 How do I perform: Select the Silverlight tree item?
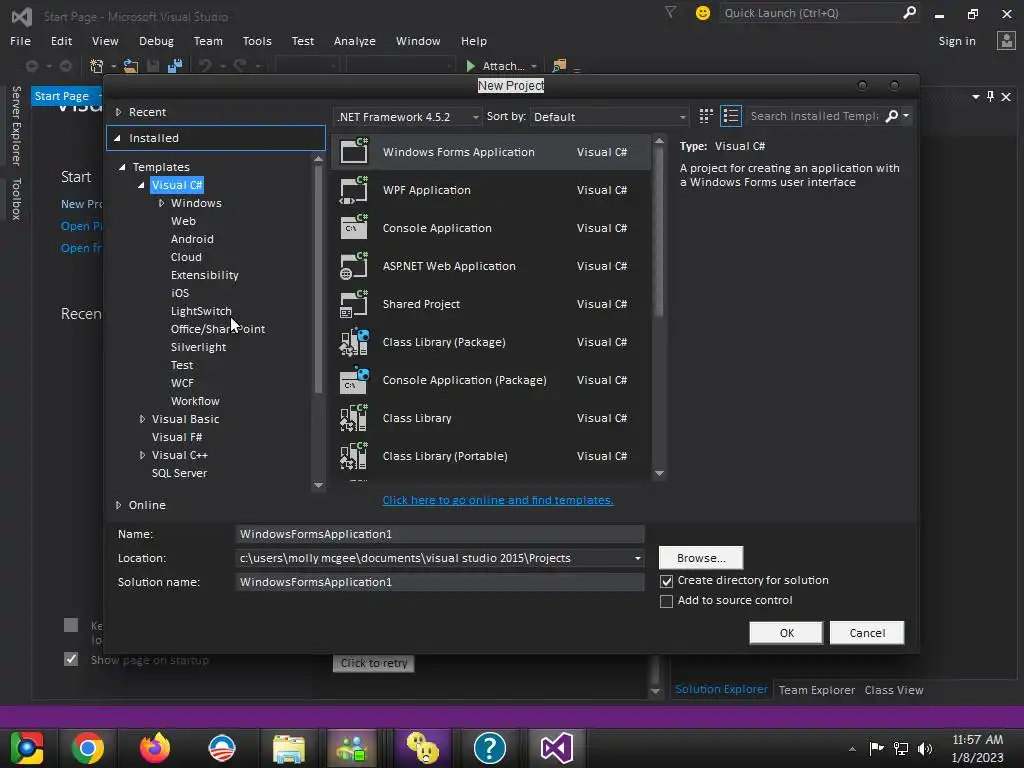tap(199, 347)
